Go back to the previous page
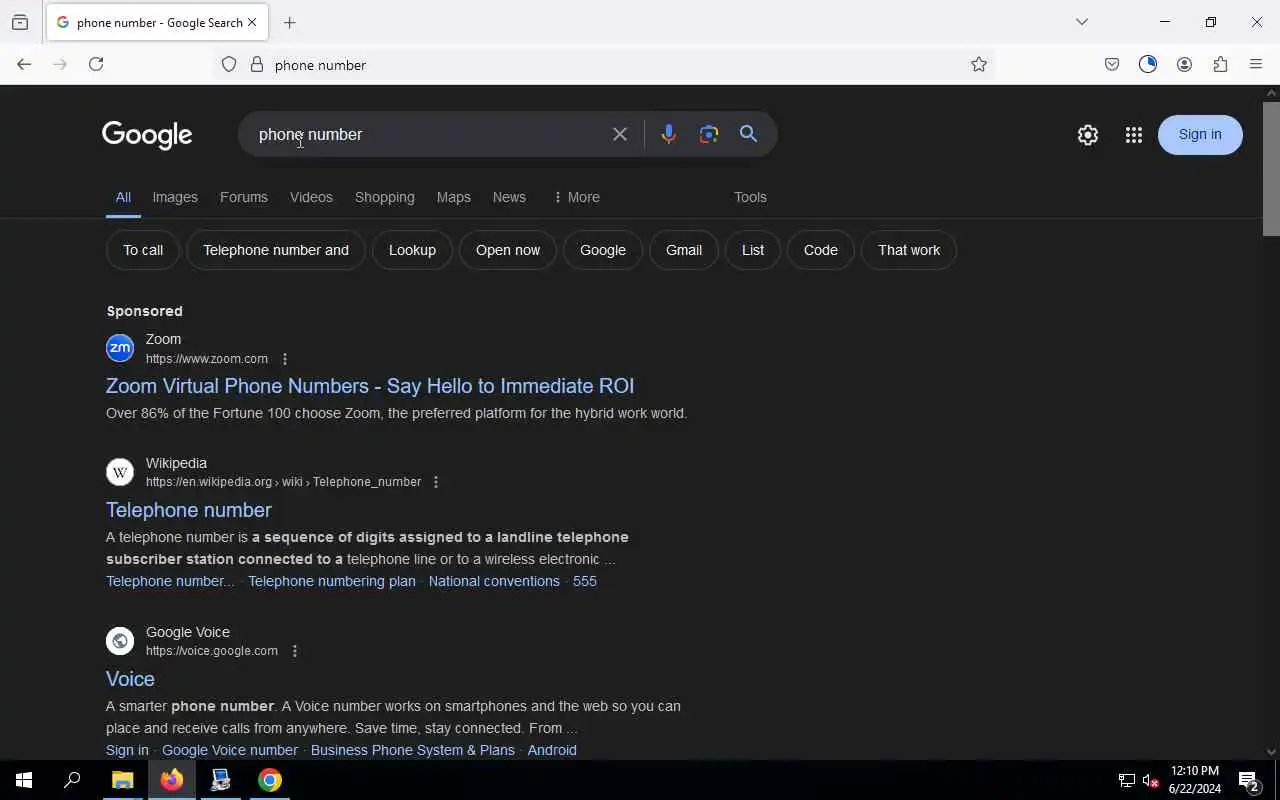 point(24,64)
